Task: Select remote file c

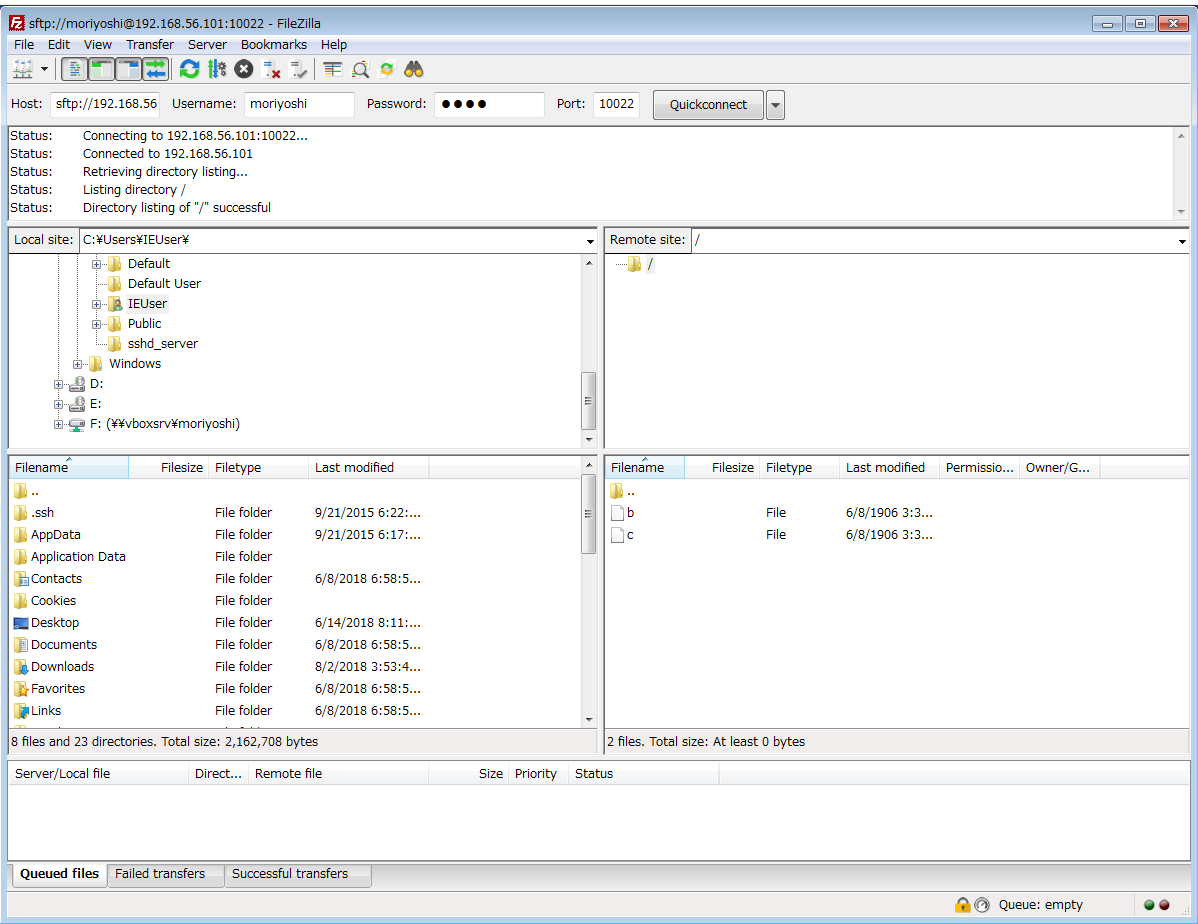Action: coord(630,535)
